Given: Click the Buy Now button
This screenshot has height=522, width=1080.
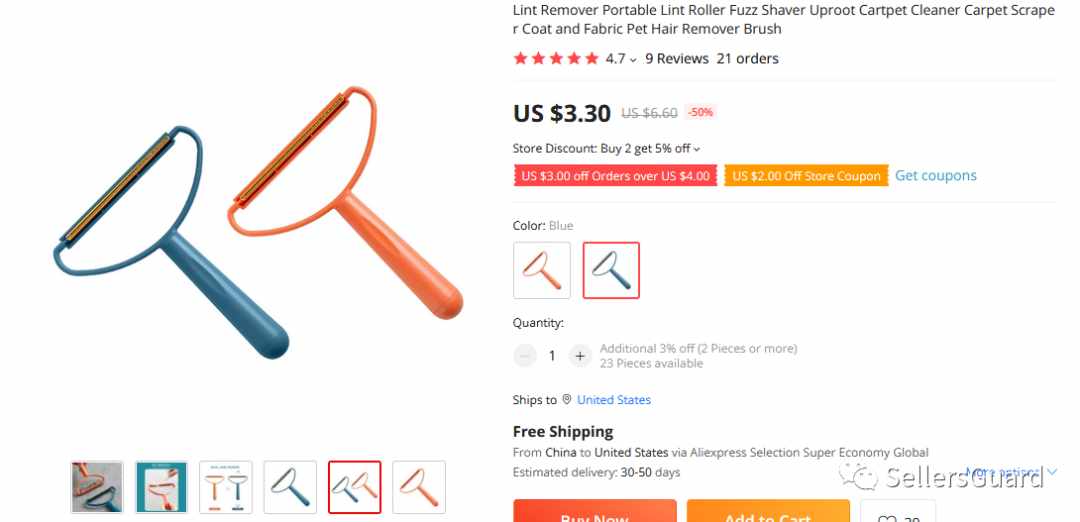Looking at the screenshot, I should [x=594, y=511].
